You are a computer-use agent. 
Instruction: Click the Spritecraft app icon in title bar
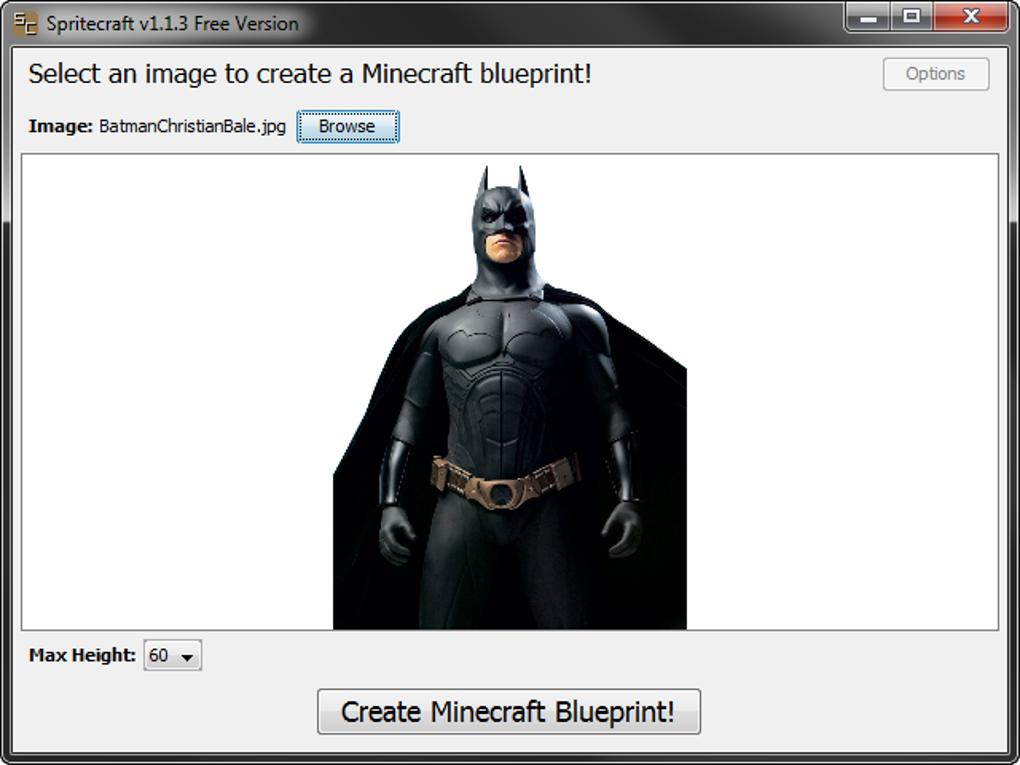(x=25, y=24)
